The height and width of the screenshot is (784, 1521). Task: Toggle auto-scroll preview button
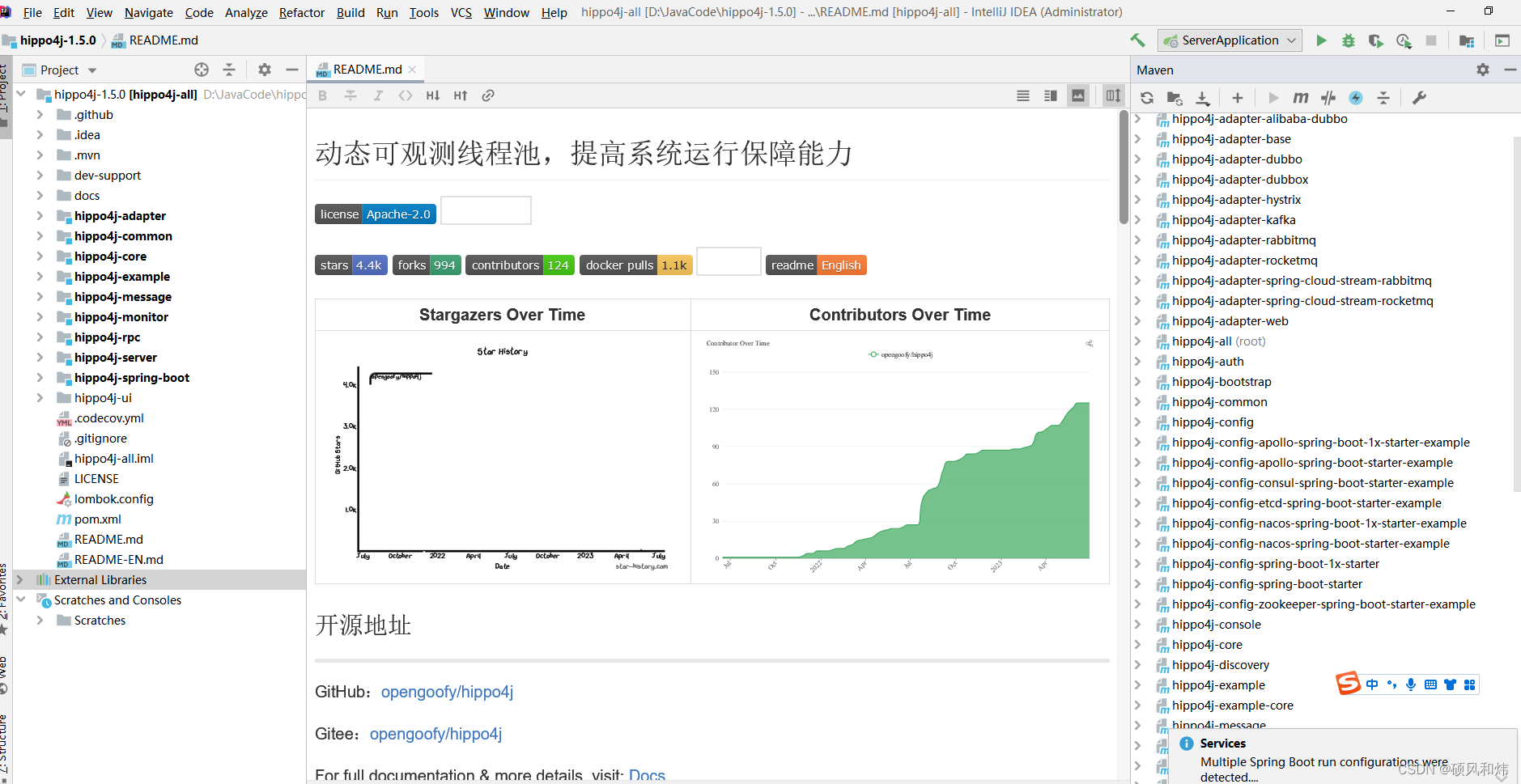1114,95
